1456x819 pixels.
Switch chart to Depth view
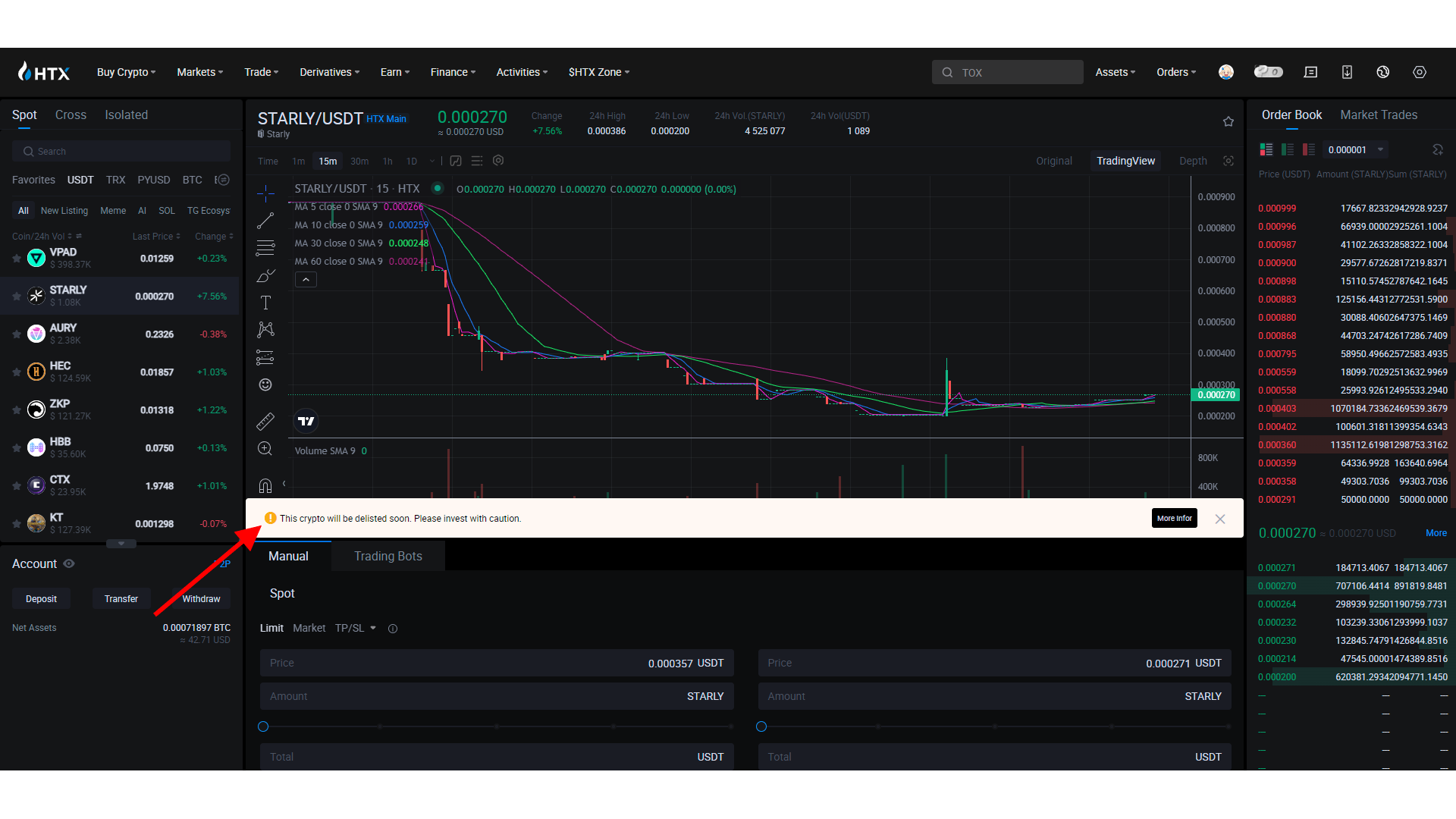click(x=1193, y=161)
